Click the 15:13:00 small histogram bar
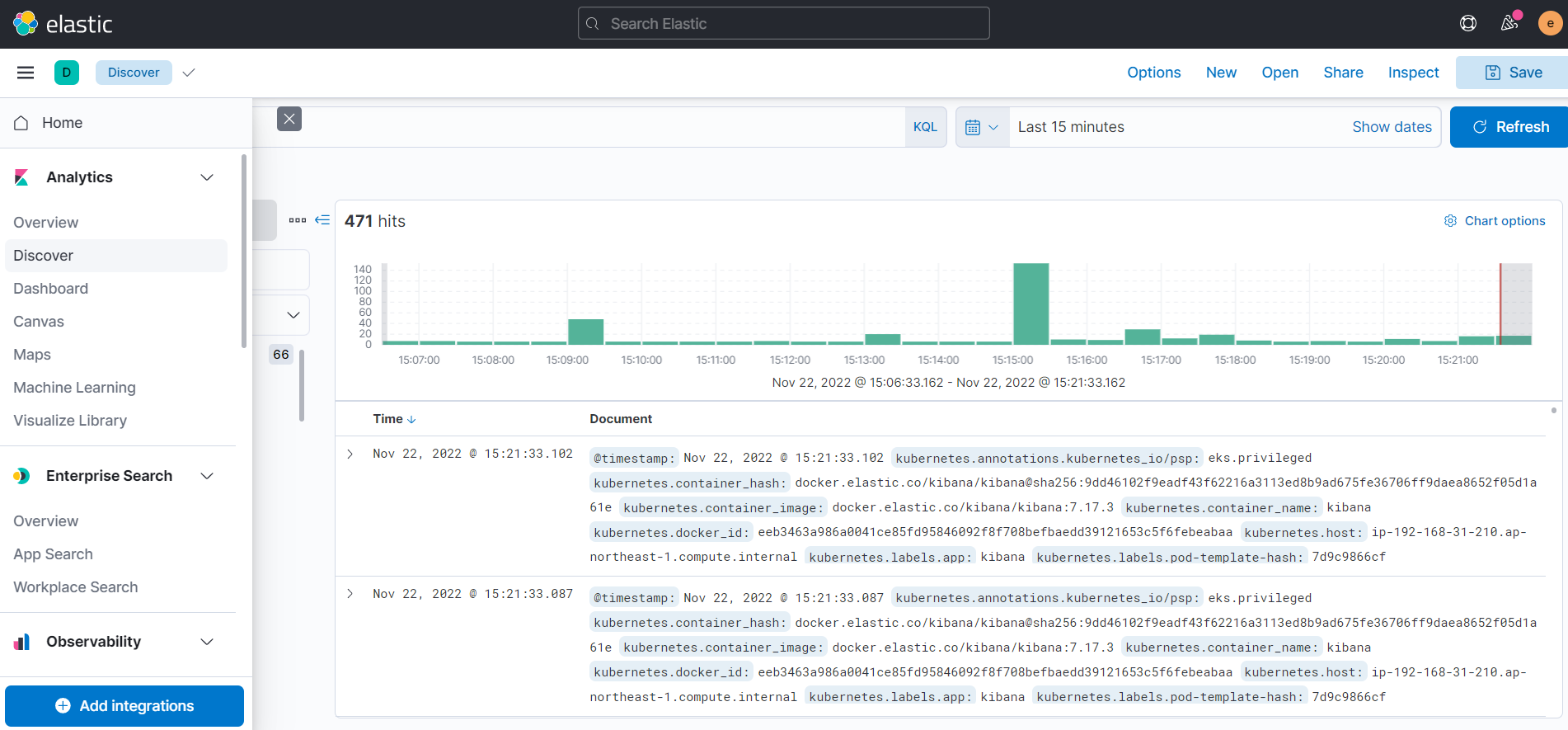The width and height of the screenshot is (1568, 730). pos(883,339)
